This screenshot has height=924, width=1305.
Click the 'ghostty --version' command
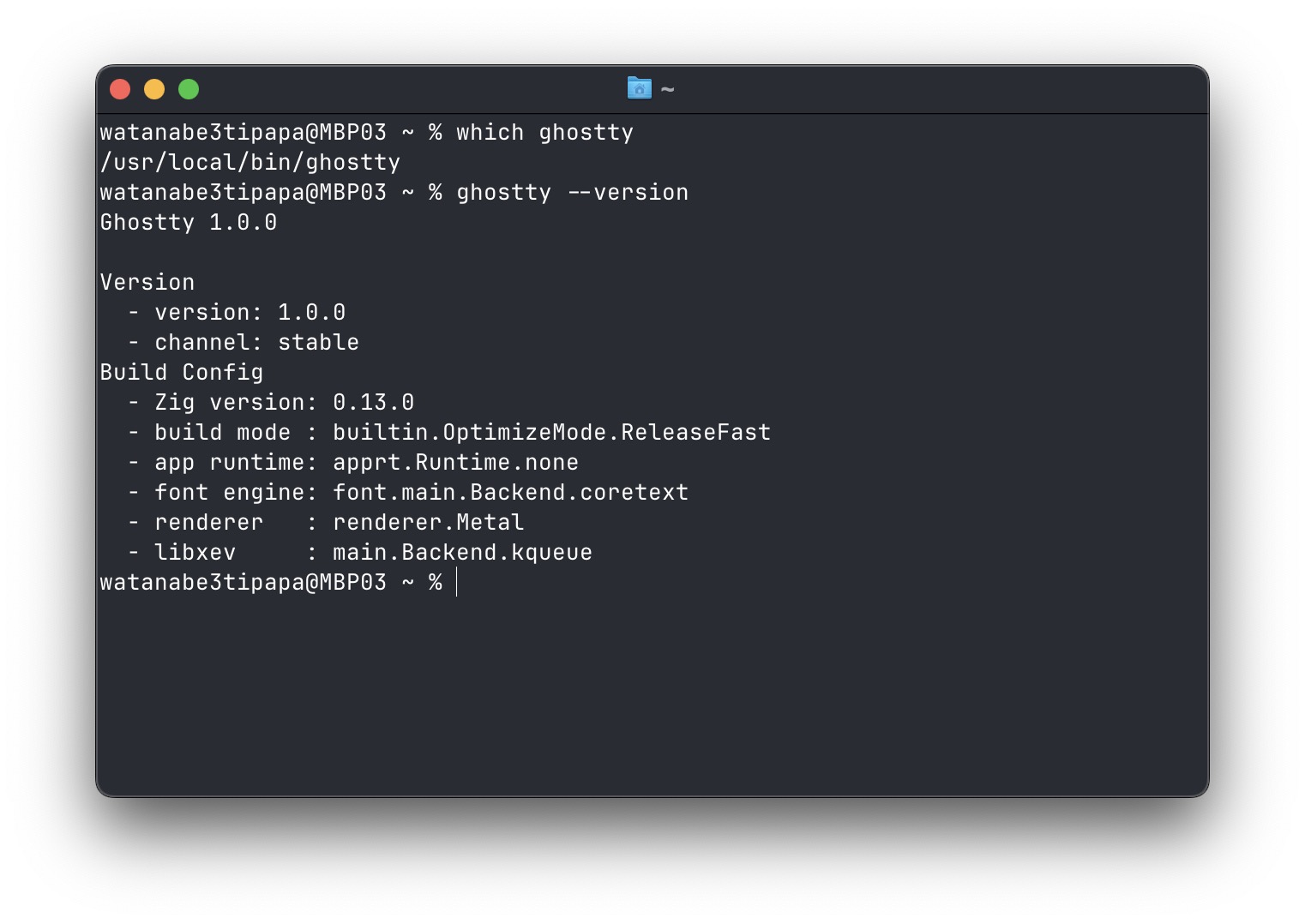[573, 193]
